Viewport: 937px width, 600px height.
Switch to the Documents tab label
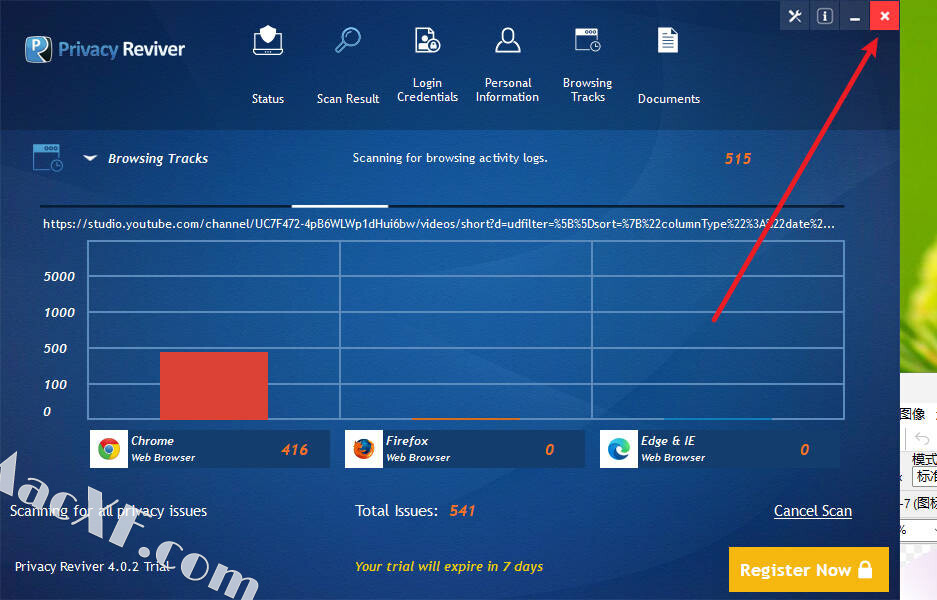(x=668, y=99)
